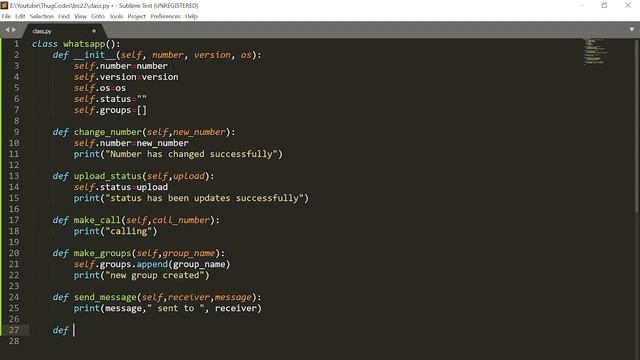The width and height of the screenshot is (640, 360).
Task: Click the 'send_message' function name
Action: point(105,297)
